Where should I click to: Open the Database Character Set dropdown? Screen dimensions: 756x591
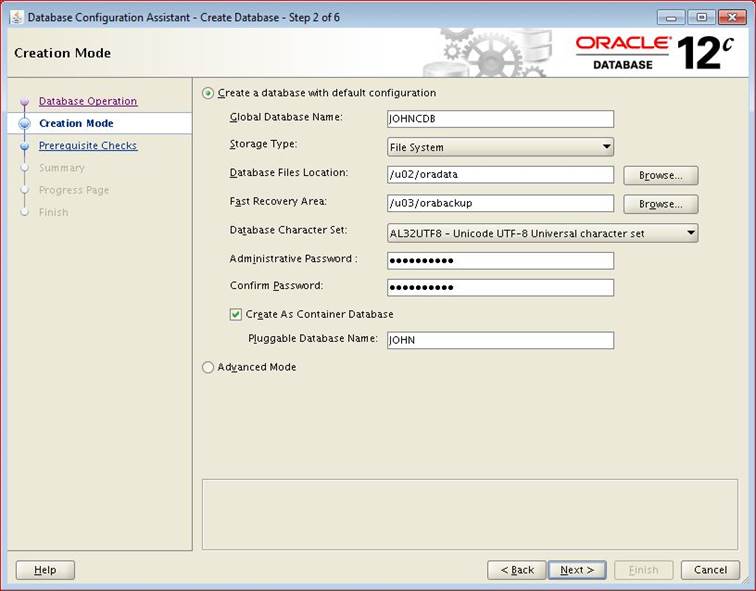(x=542, y=233)
